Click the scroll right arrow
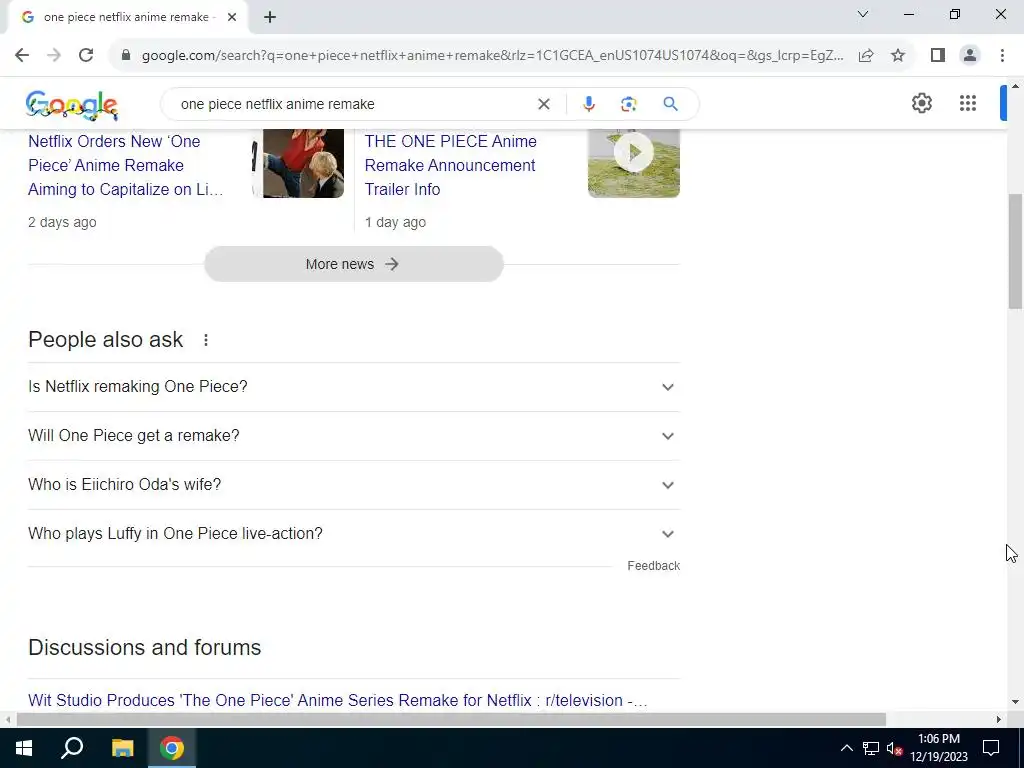Image resolution: width=1024 pixels, height=768 pixels. tap(999, 720)
